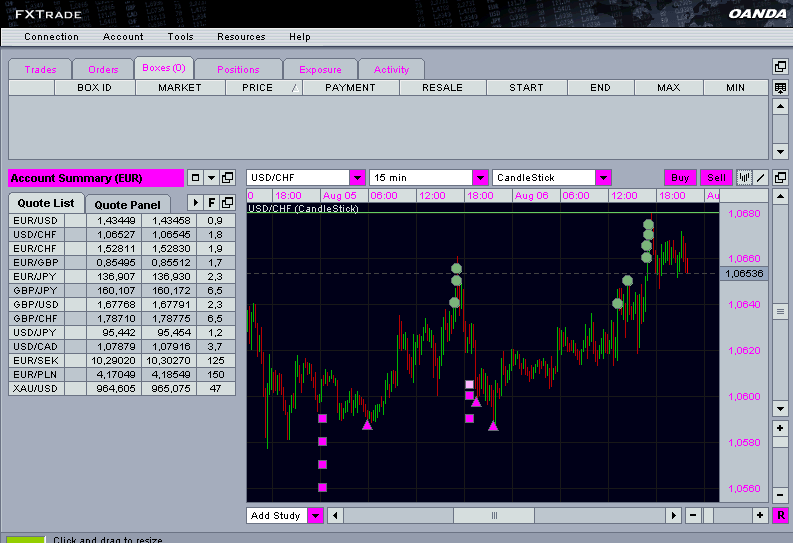Switch to the Quote Panel tab
This screenshot has height=543, width=793.
pyautogui.click(x=127, y=205)
